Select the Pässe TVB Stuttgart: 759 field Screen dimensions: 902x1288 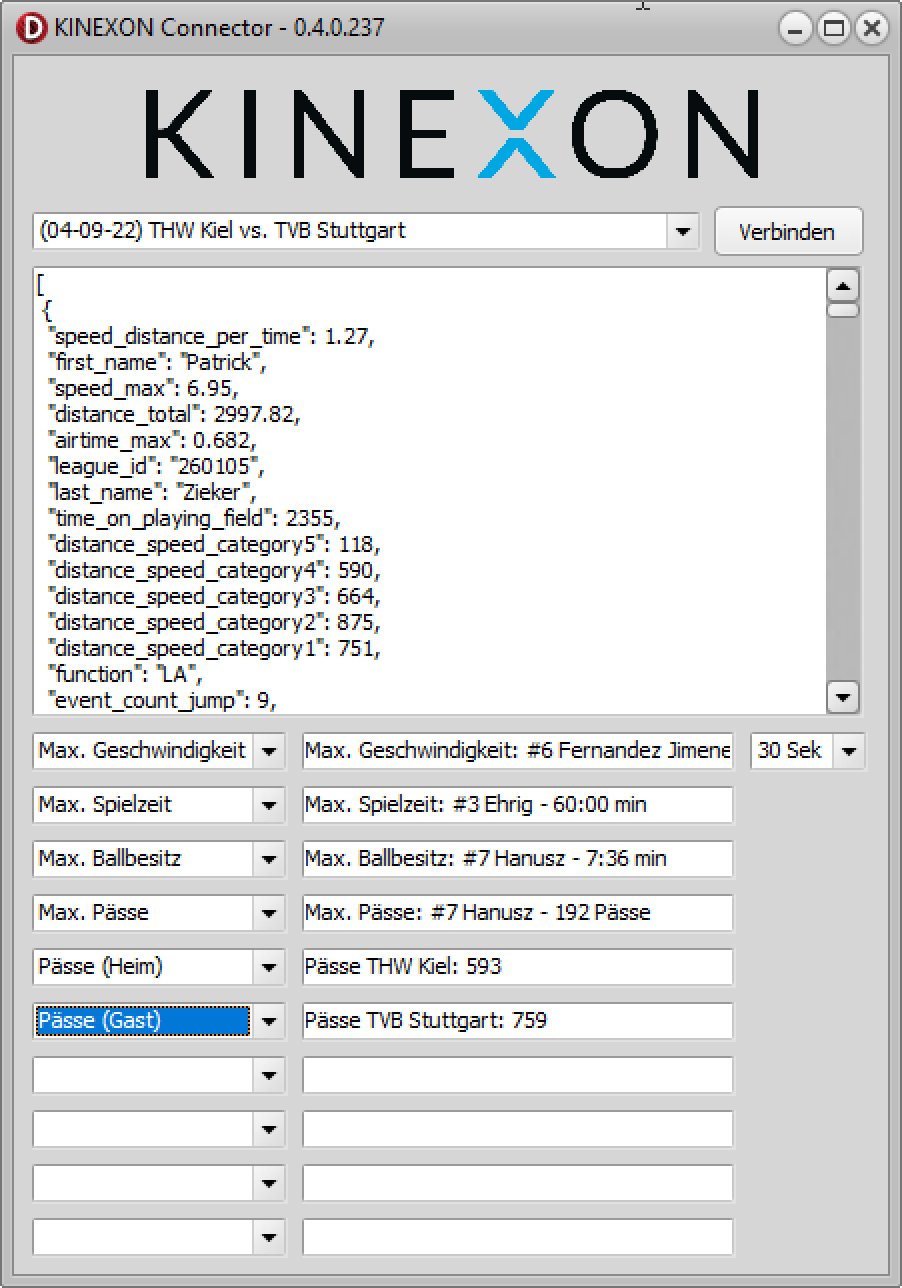coord(517,1021)
